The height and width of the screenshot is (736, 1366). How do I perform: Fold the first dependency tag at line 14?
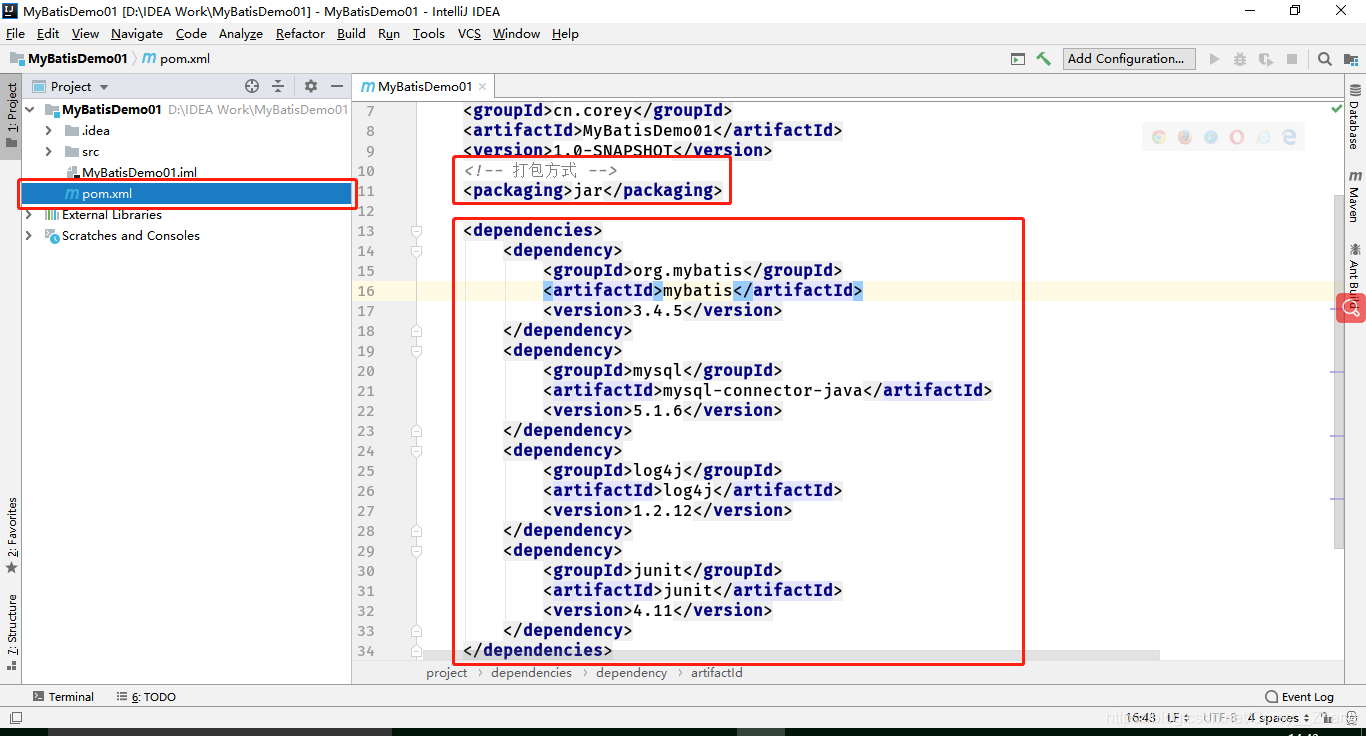pos(416,251)
